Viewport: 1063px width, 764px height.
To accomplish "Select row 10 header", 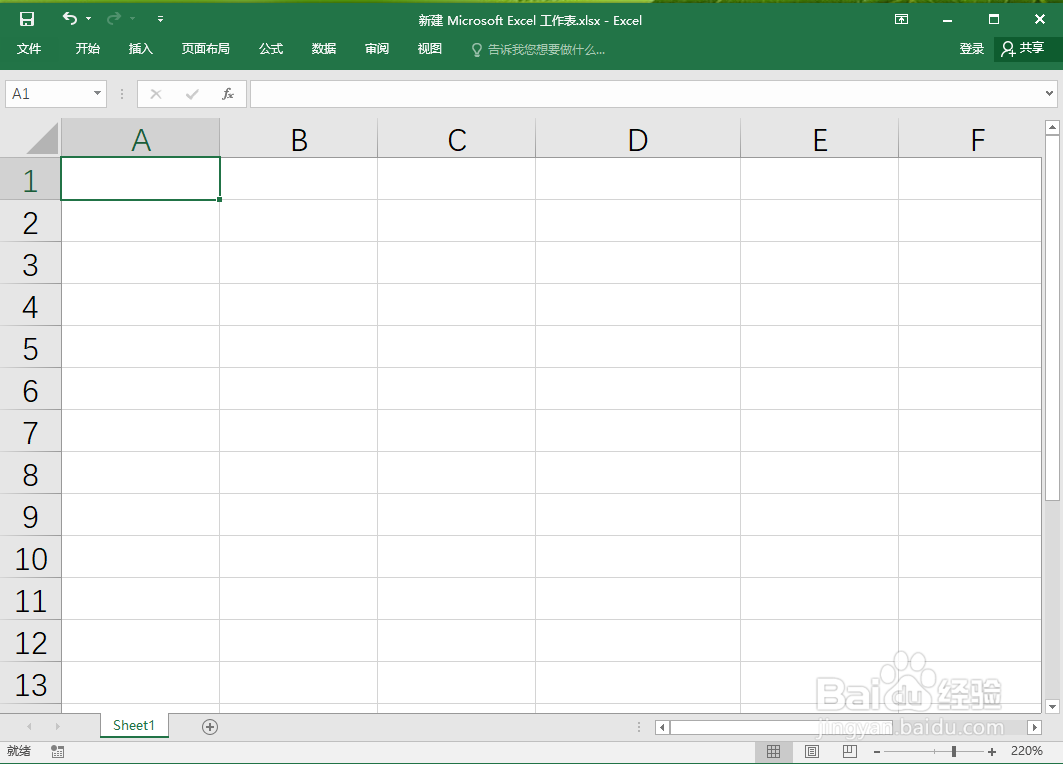I will click(x=31, y=557).
